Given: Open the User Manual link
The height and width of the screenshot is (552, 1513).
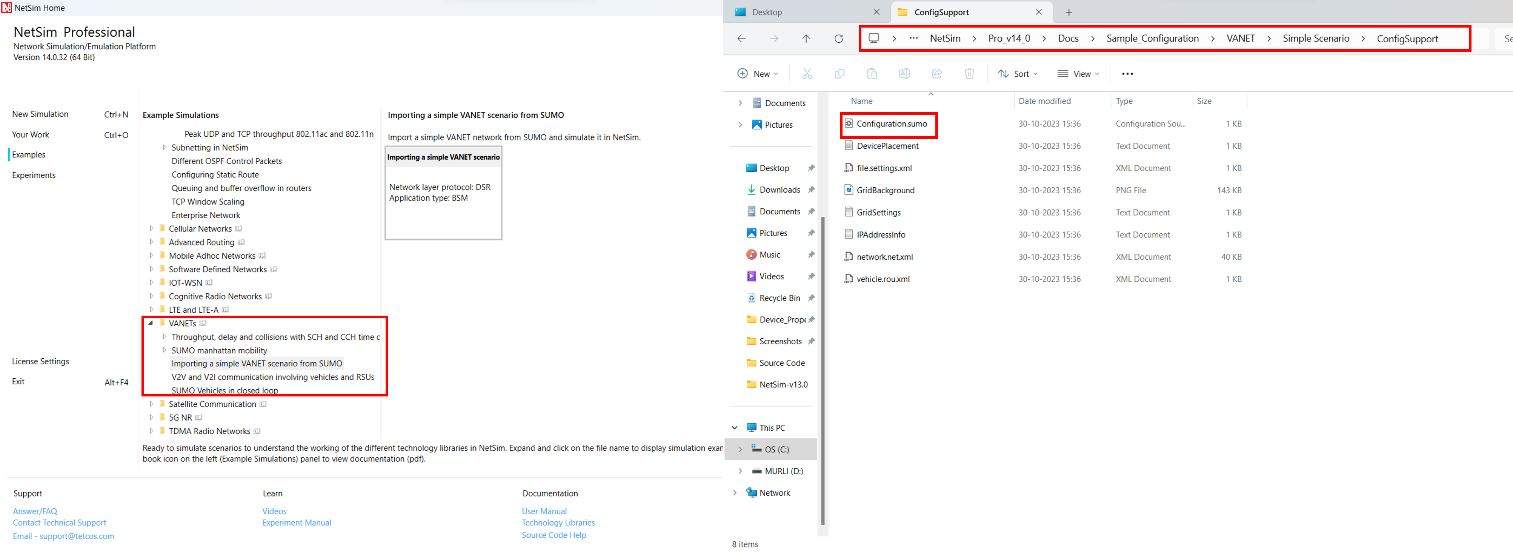Looking at the screenshot, I should pyautogui.click(x=544, y=511).
